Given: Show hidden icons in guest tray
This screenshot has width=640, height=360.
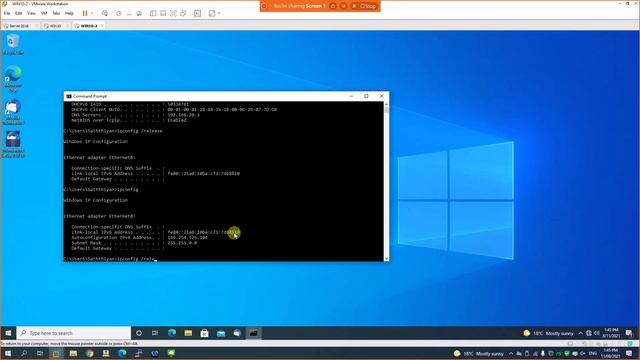Looking at the screenshot, I should click(x=580, y=333).
